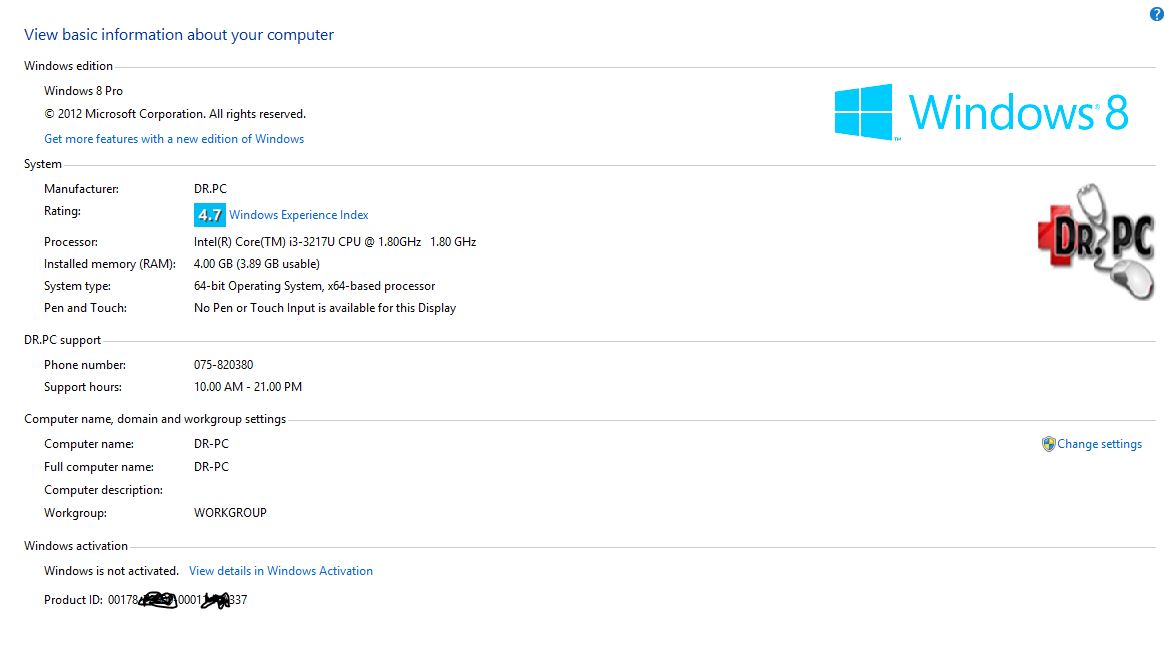Viewport: 1166px width, 660px height.
Task: Click the Installed memory (RAM): label
Action: (x=110, y=264)
